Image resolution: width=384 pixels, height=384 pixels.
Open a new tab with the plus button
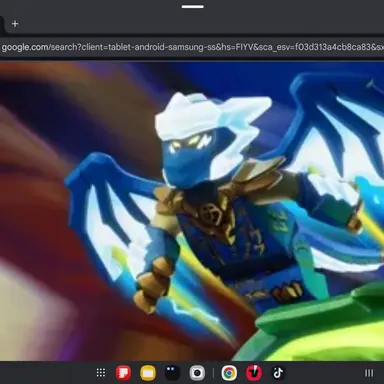pyautogui.click(x=15, y=24)
